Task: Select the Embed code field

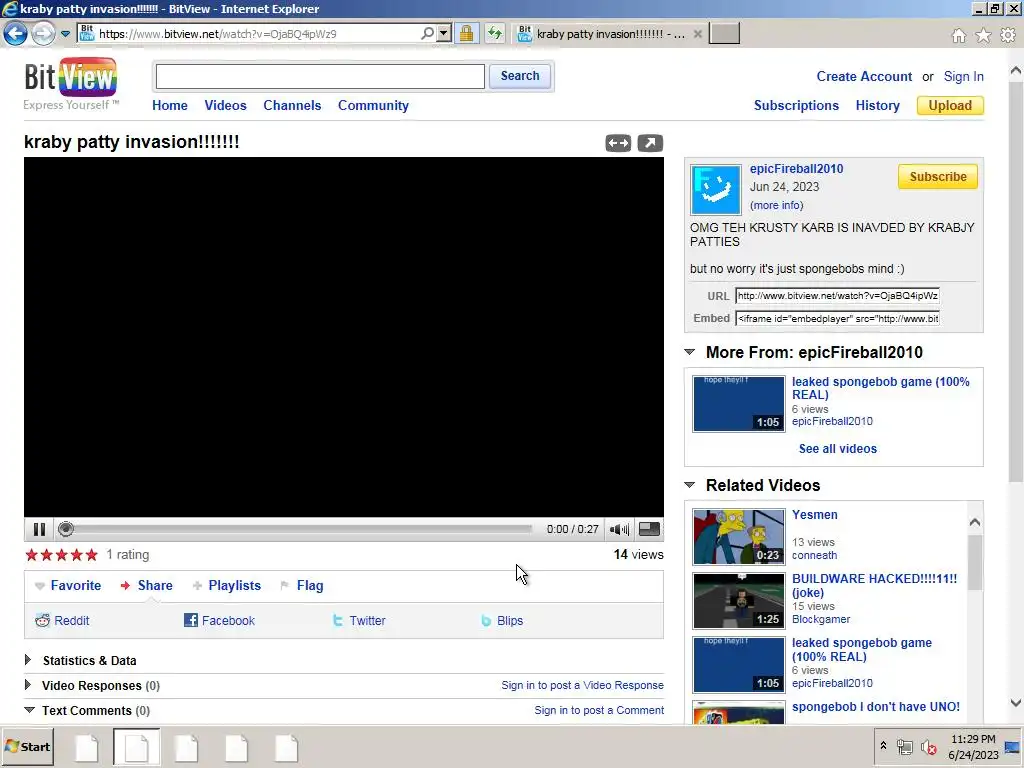Action: [837, 318]
